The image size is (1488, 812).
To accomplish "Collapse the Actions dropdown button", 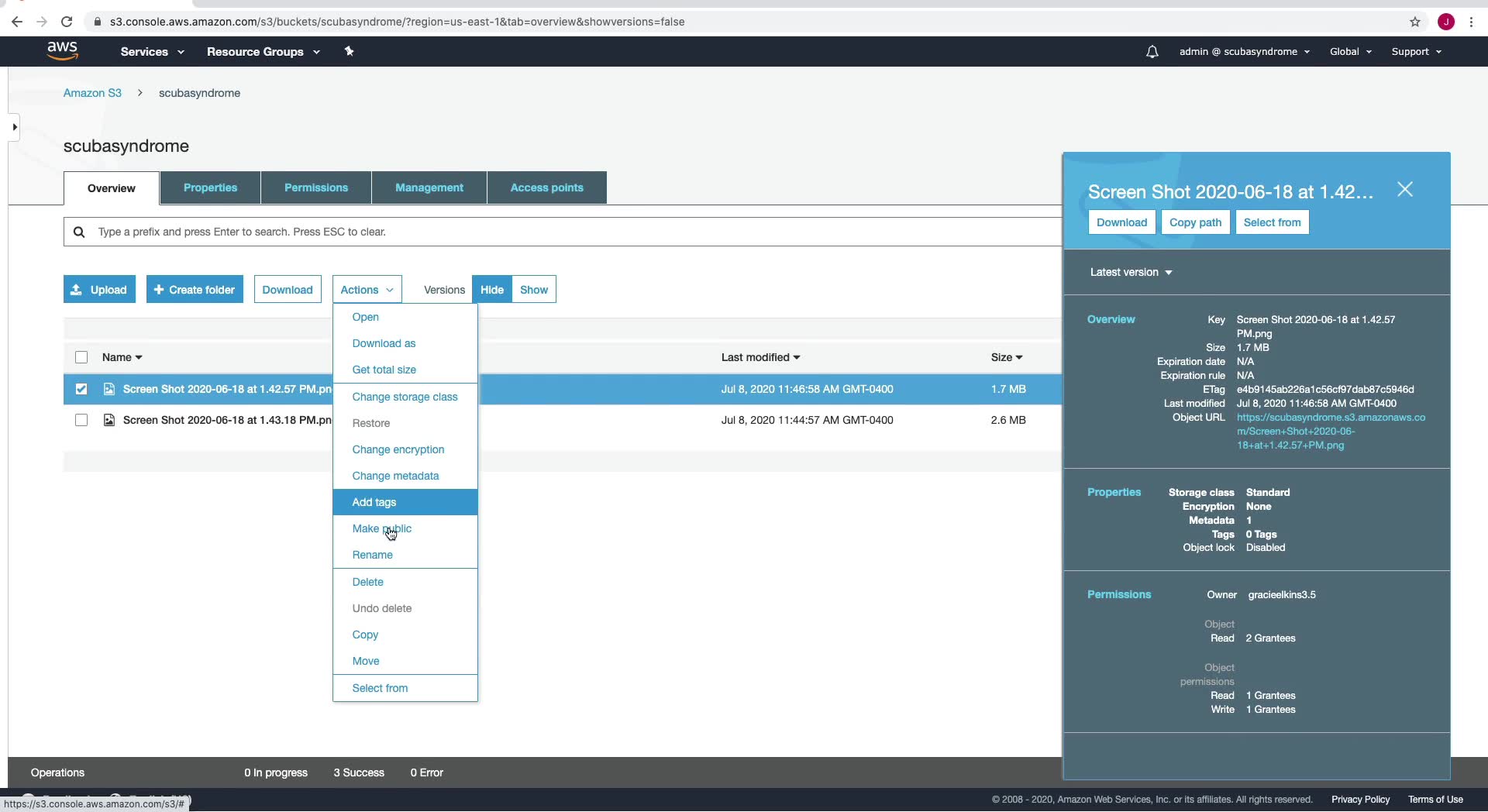I will 367,290.
